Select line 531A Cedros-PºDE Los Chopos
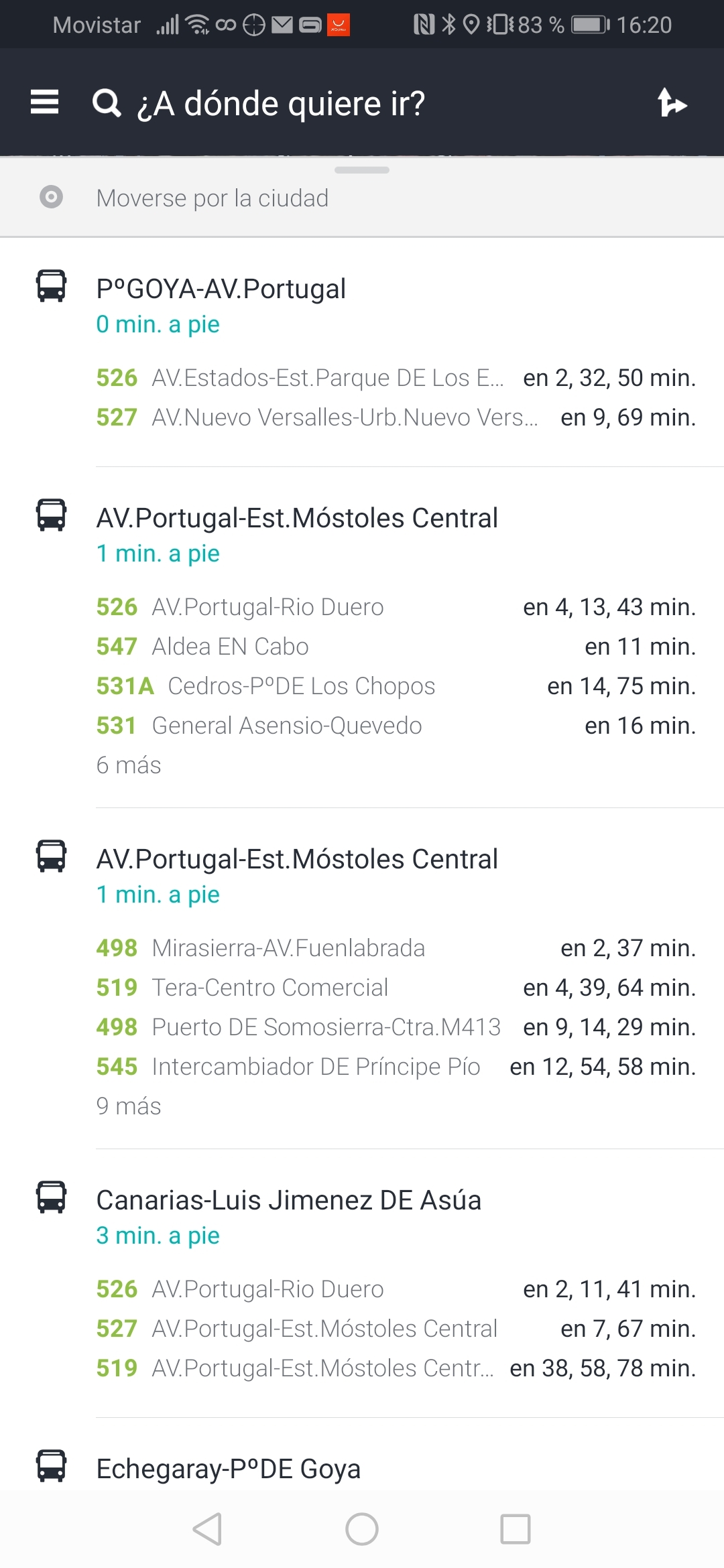Image resolution: width=724 pixels, height=1568 pixels. (396, 686)
